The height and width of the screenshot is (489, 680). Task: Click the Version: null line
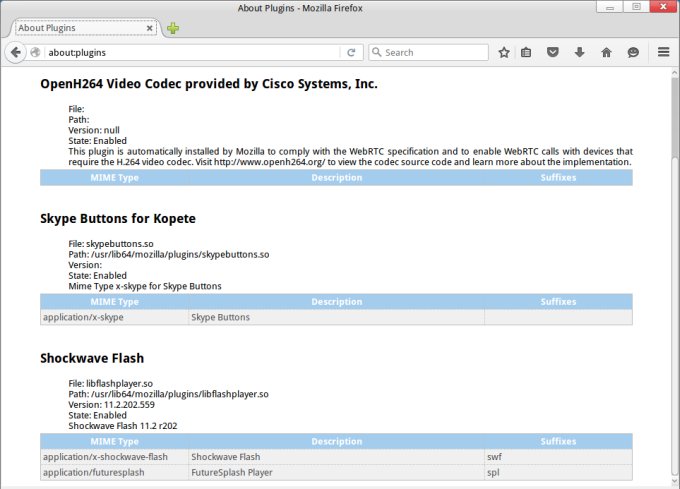[94, 130]
